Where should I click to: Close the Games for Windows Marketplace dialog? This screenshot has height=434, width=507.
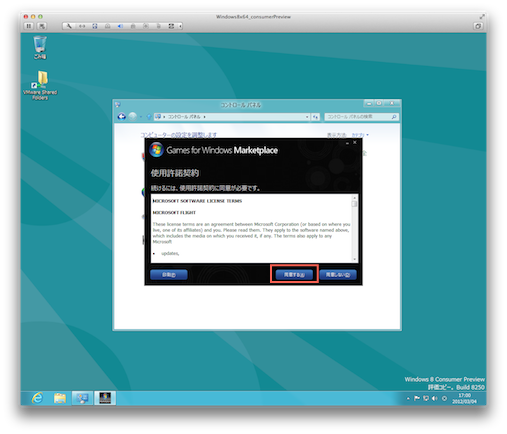point(355,142)
